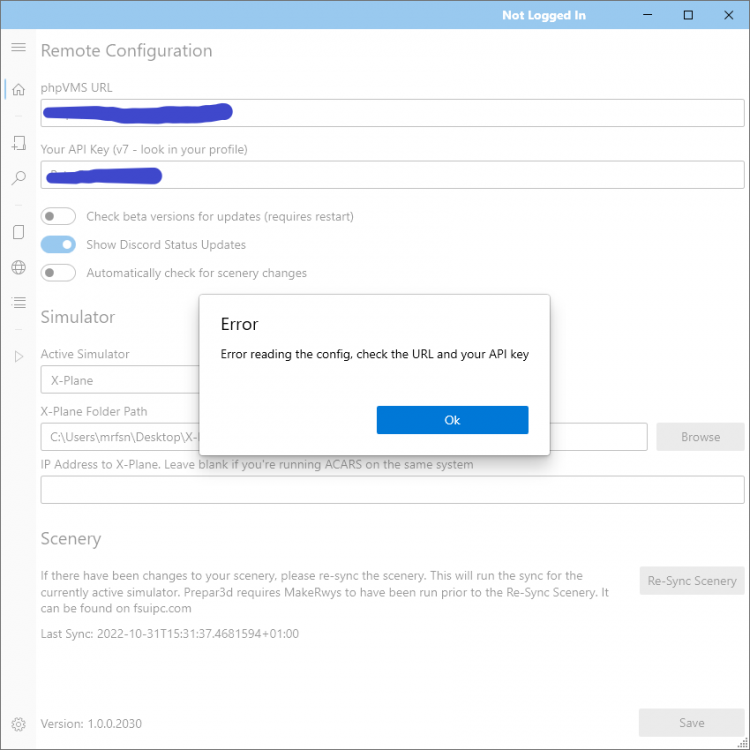Viewport: 750px width, 750px height.
Task: Open the add flight sidebar icon
Action: (x=18, y=144)
